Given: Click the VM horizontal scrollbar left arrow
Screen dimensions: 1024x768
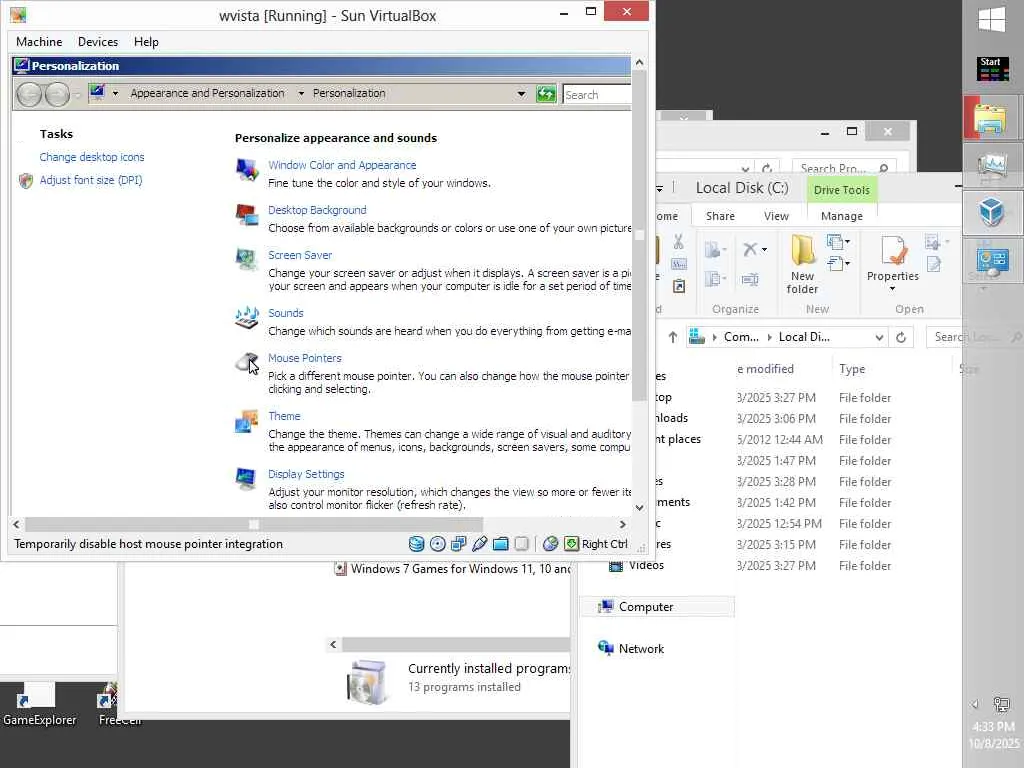Looking at the screenshot, I should [16, 524].
